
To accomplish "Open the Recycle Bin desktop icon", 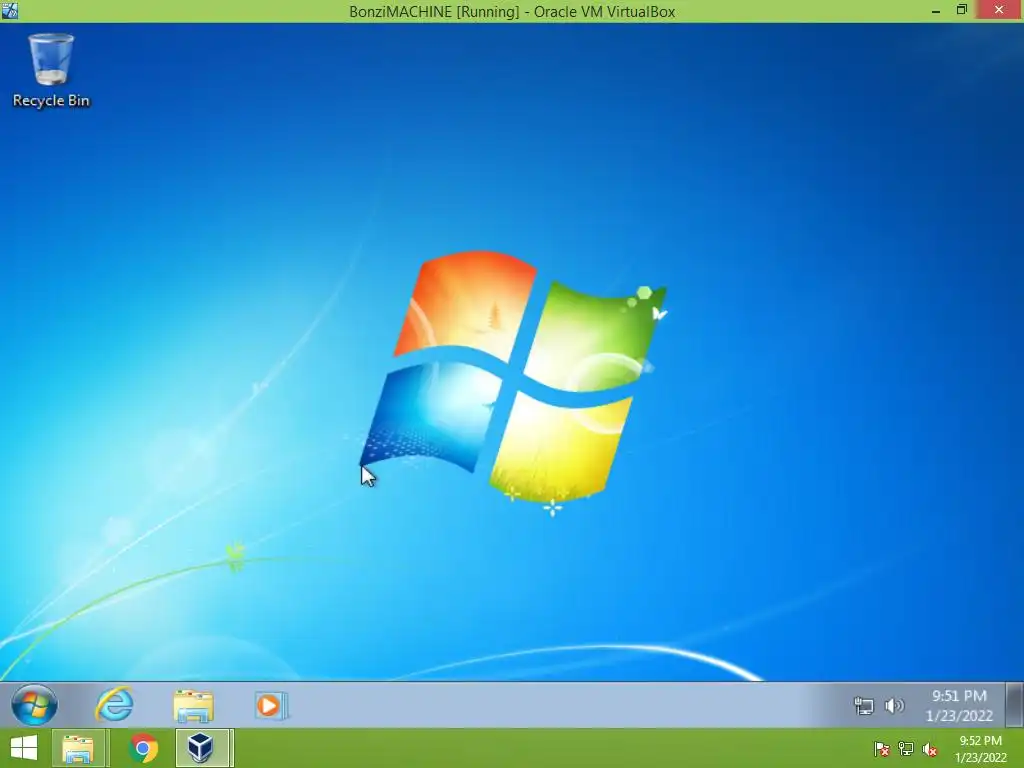I will point(51,71).
